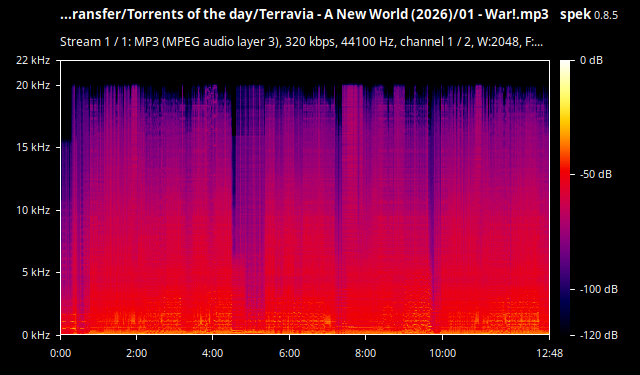The image size is (640, 375).
Task: Click the spectrogram plot area
Action: coord(305,197)
